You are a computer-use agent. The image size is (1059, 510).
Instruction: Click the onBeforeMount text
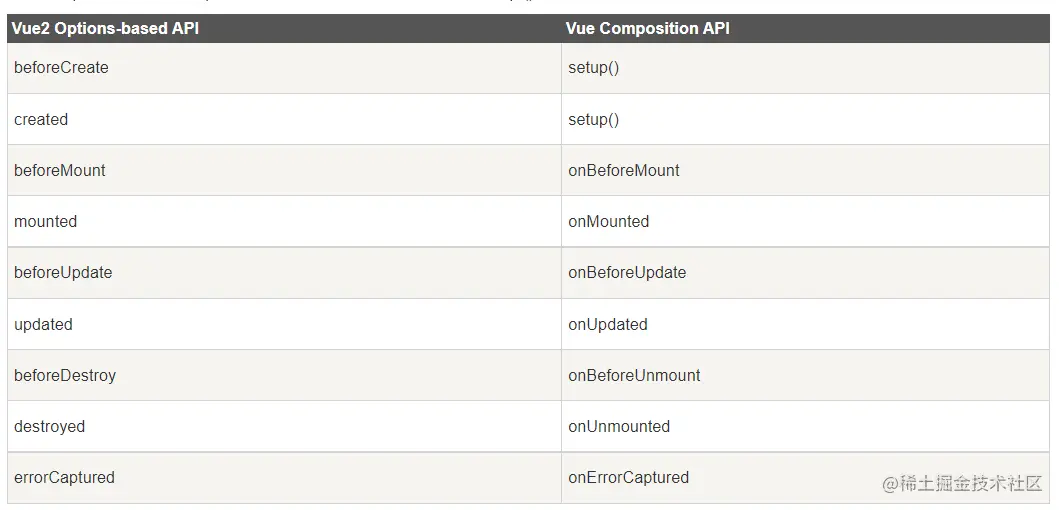coord(624,170)
